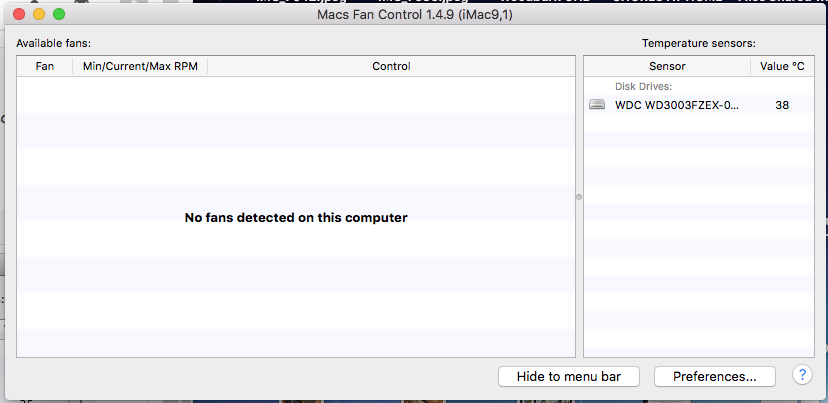Click the Fan column header

(45, 66)
